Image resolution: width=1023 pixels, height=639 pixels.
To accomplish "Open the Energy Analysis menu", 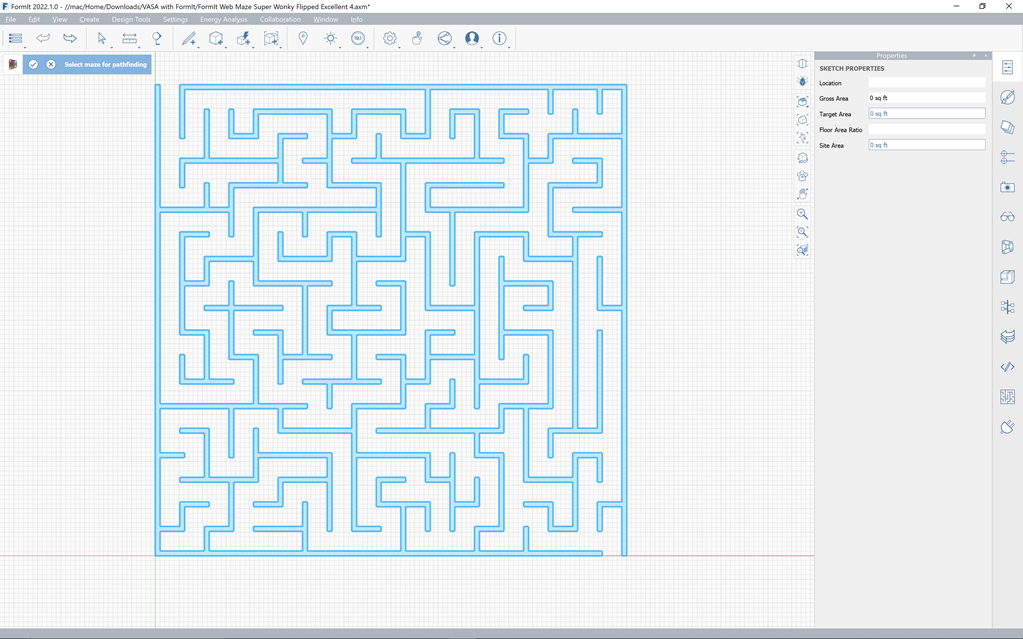I will [x=223, y=19].
